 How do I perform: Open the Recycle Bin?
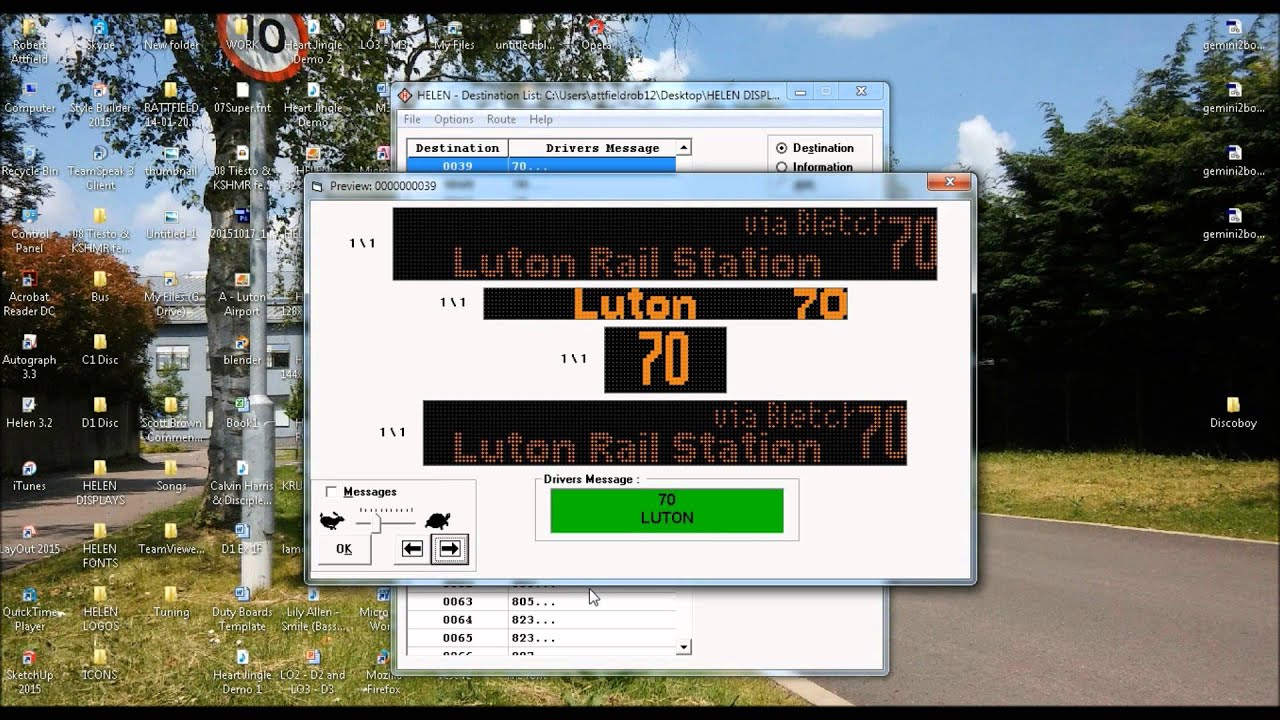pos(29,160)
